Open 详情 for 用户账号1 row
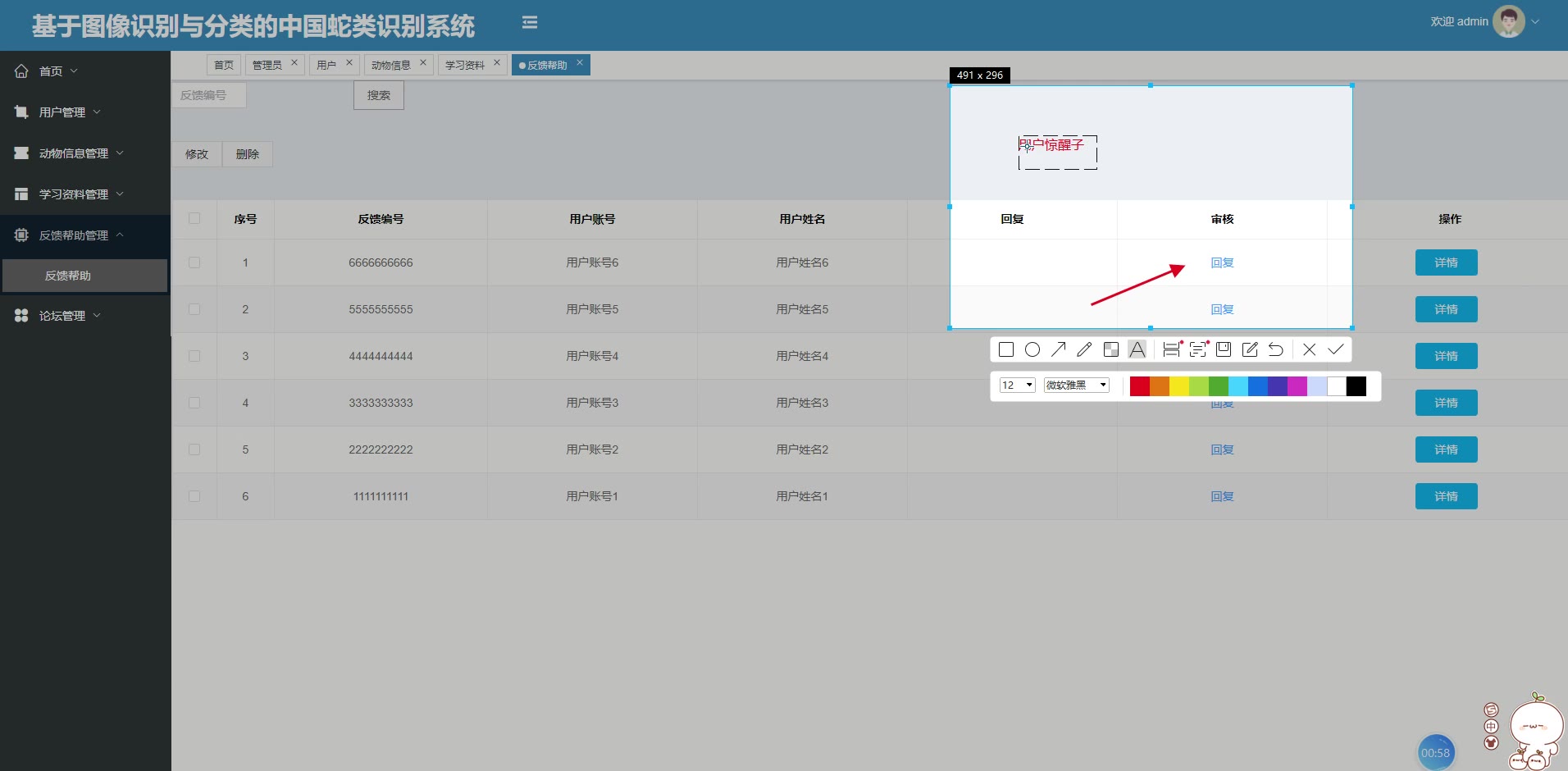1568x771 pixels. coord(1446,496)
